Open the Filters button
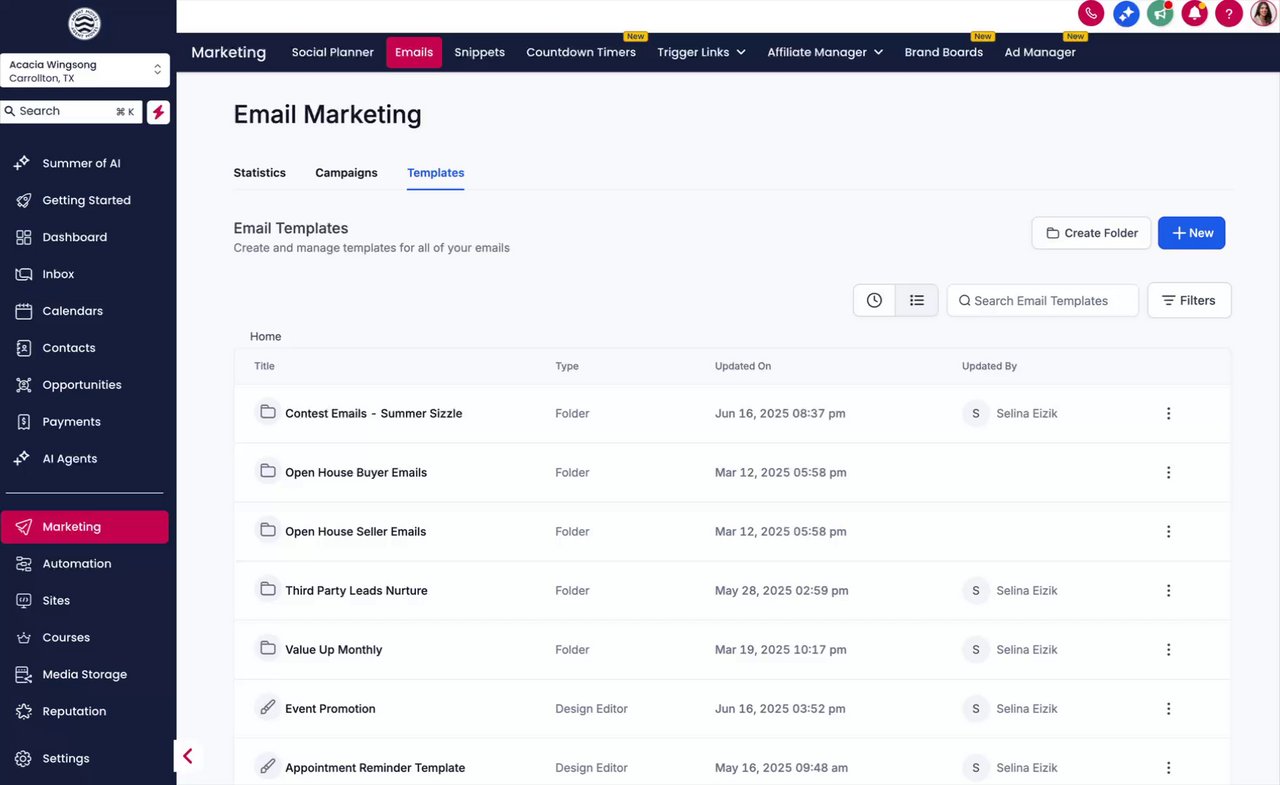Screen dimensions: 1280x785 (x=1189, y=300)
